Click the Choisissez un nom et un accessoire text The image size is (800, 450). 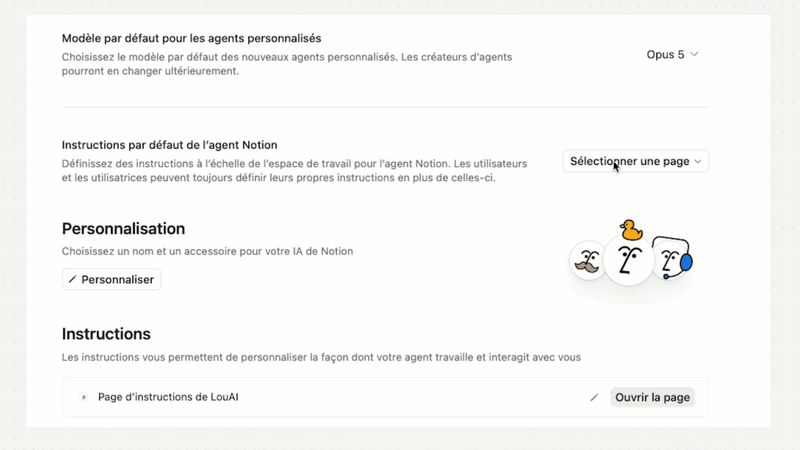coord(207,251)
